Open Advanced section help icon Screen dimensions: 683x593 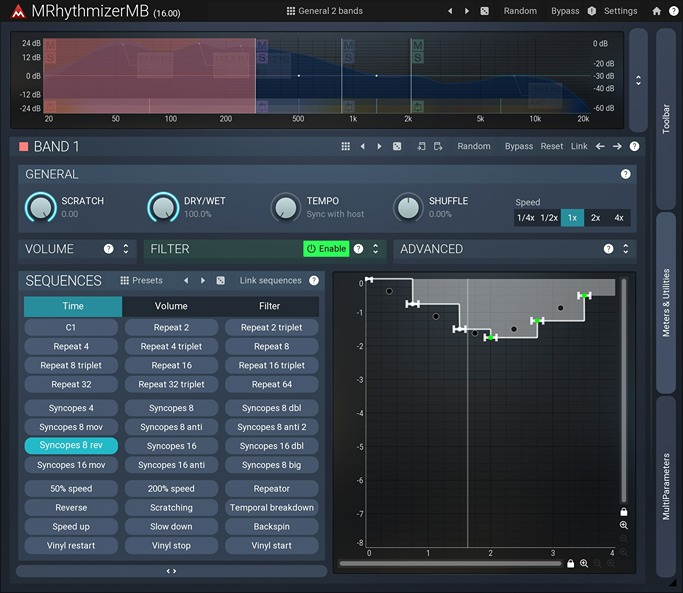609,249
